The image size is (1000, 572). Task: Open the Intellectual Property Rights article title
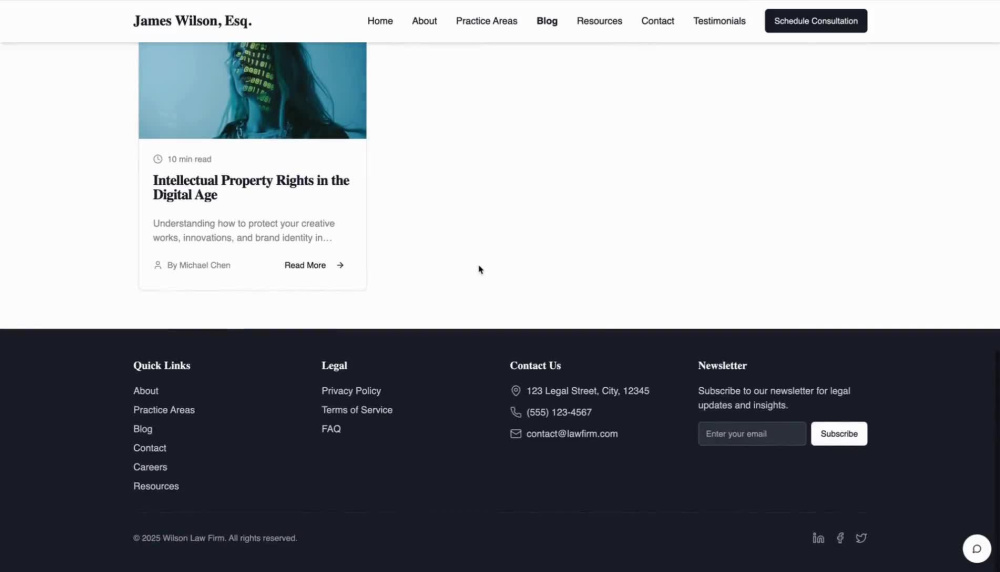coord(251,187)
